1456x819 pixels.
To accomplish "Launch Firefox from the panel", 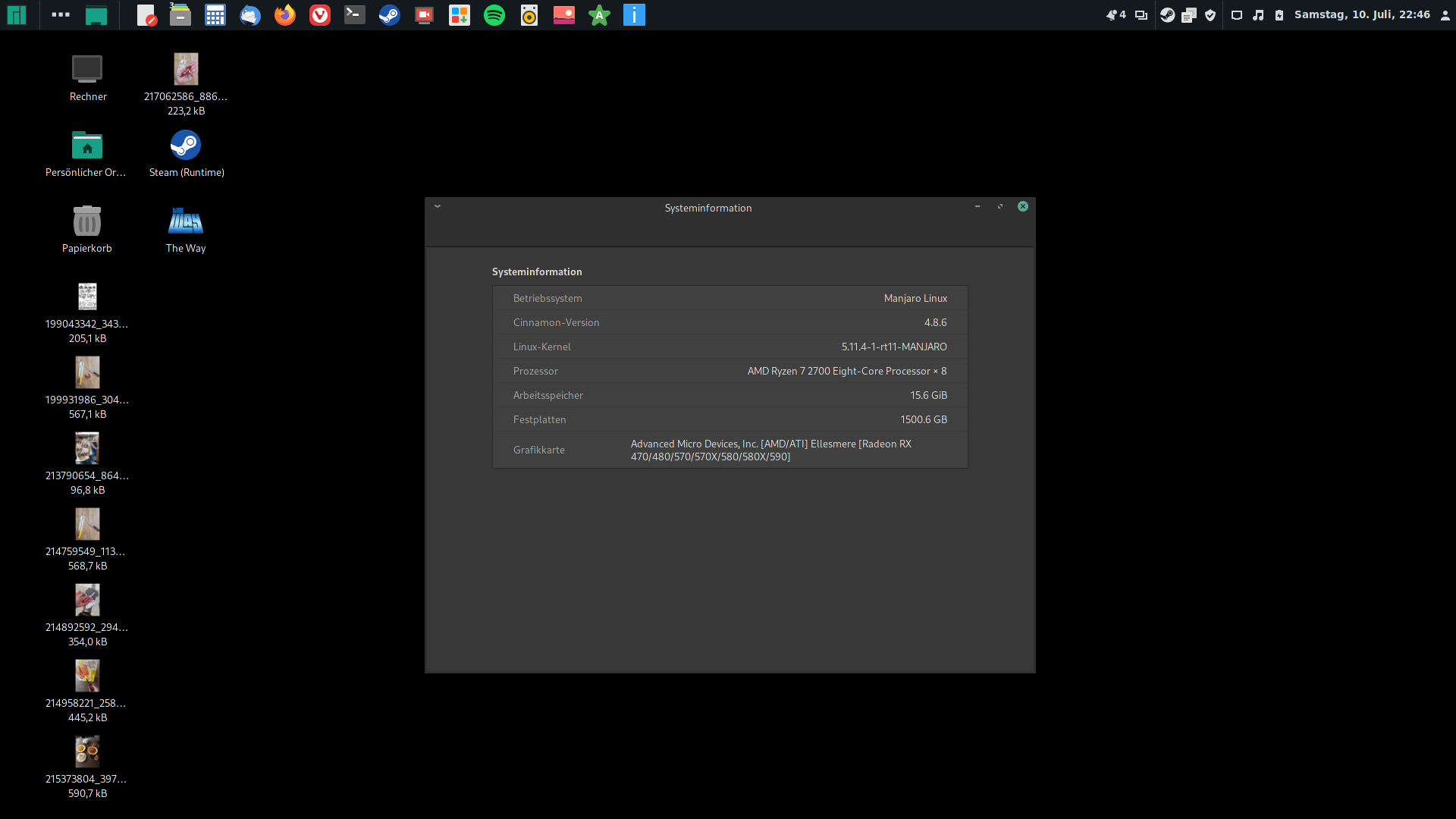I will pos(285,15).
